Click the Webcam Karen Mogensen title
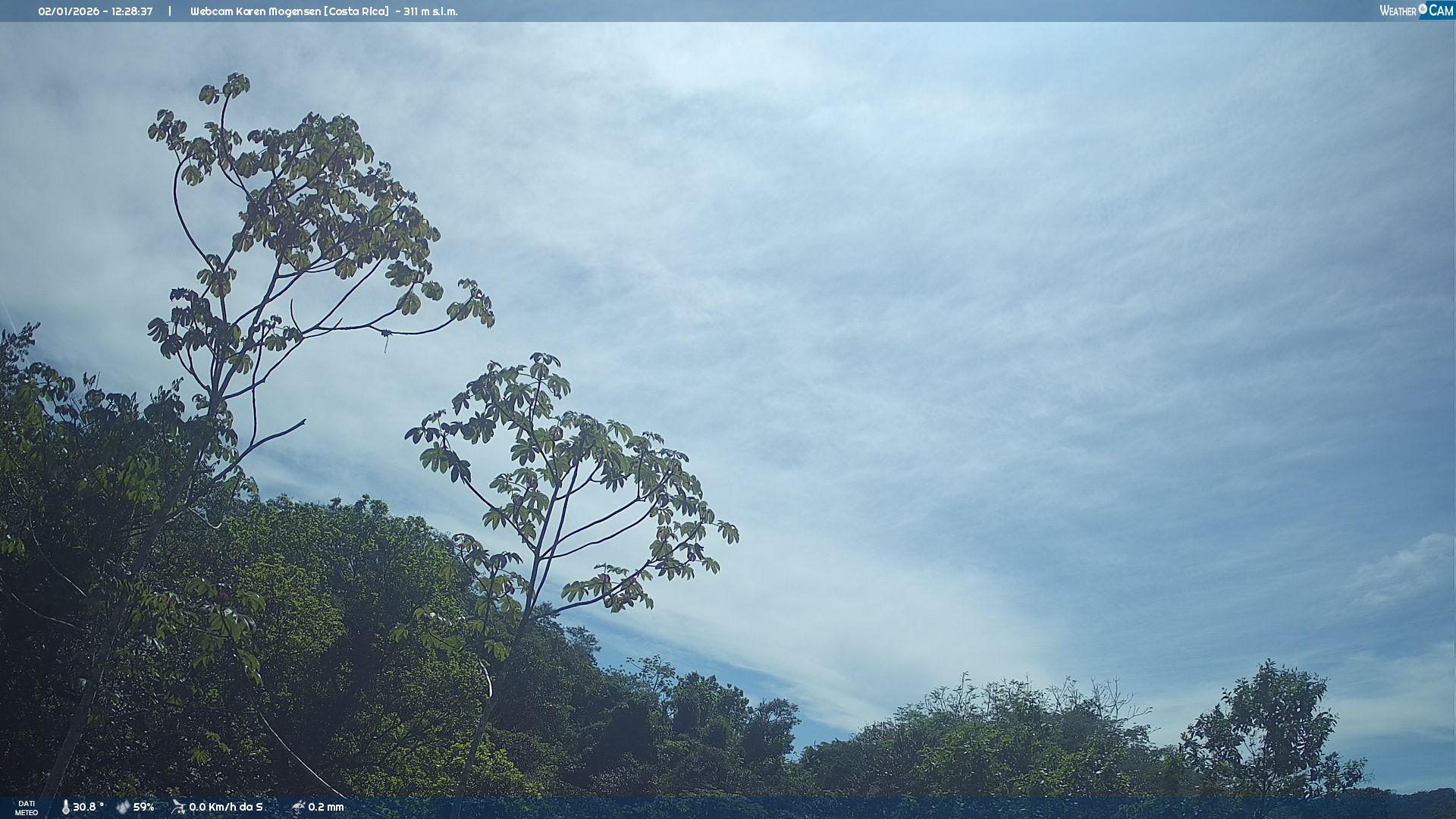 tap(255, 11)
